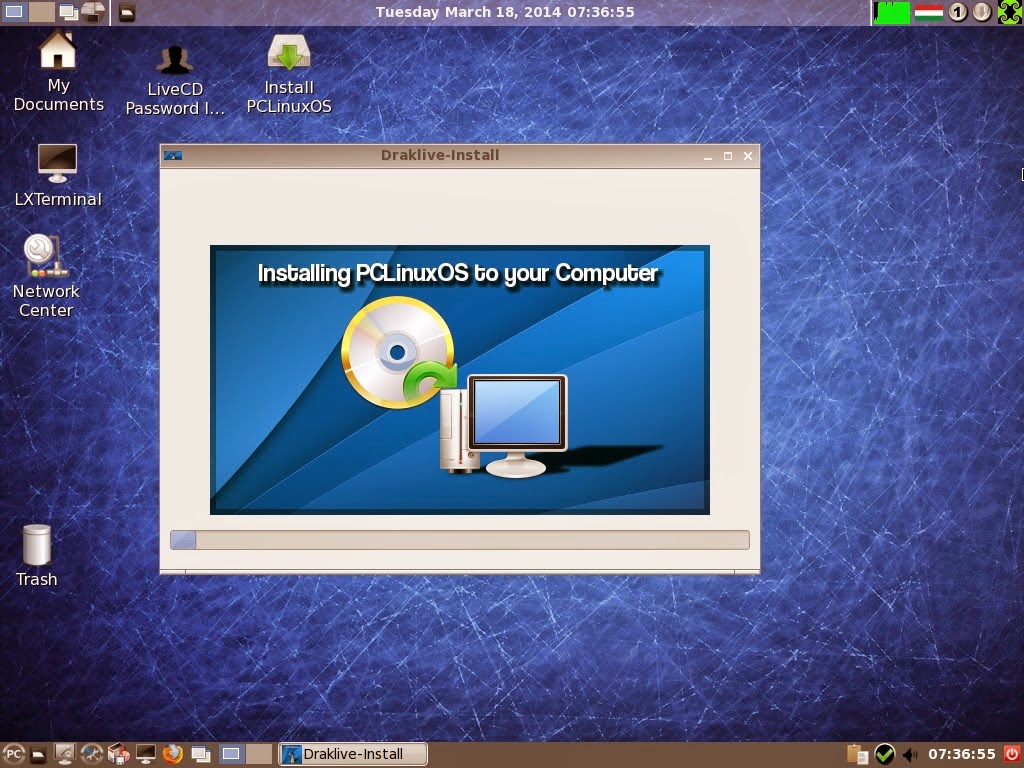The width and height of the screenshot is (1024, 768).
Task: Launch Firefox from the bottom panel
Action: coord(172,754)
